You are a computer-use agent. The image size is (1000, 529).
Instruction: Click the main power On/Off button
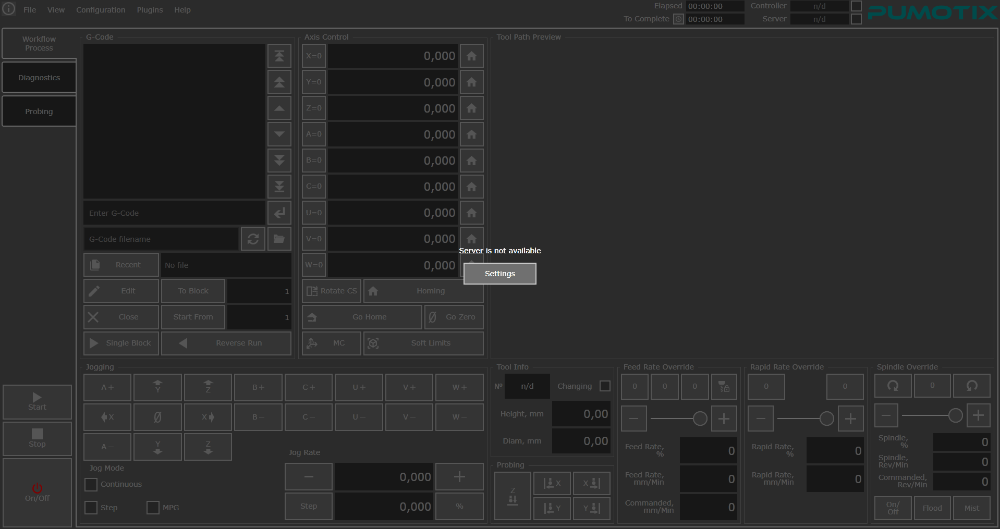37,492
